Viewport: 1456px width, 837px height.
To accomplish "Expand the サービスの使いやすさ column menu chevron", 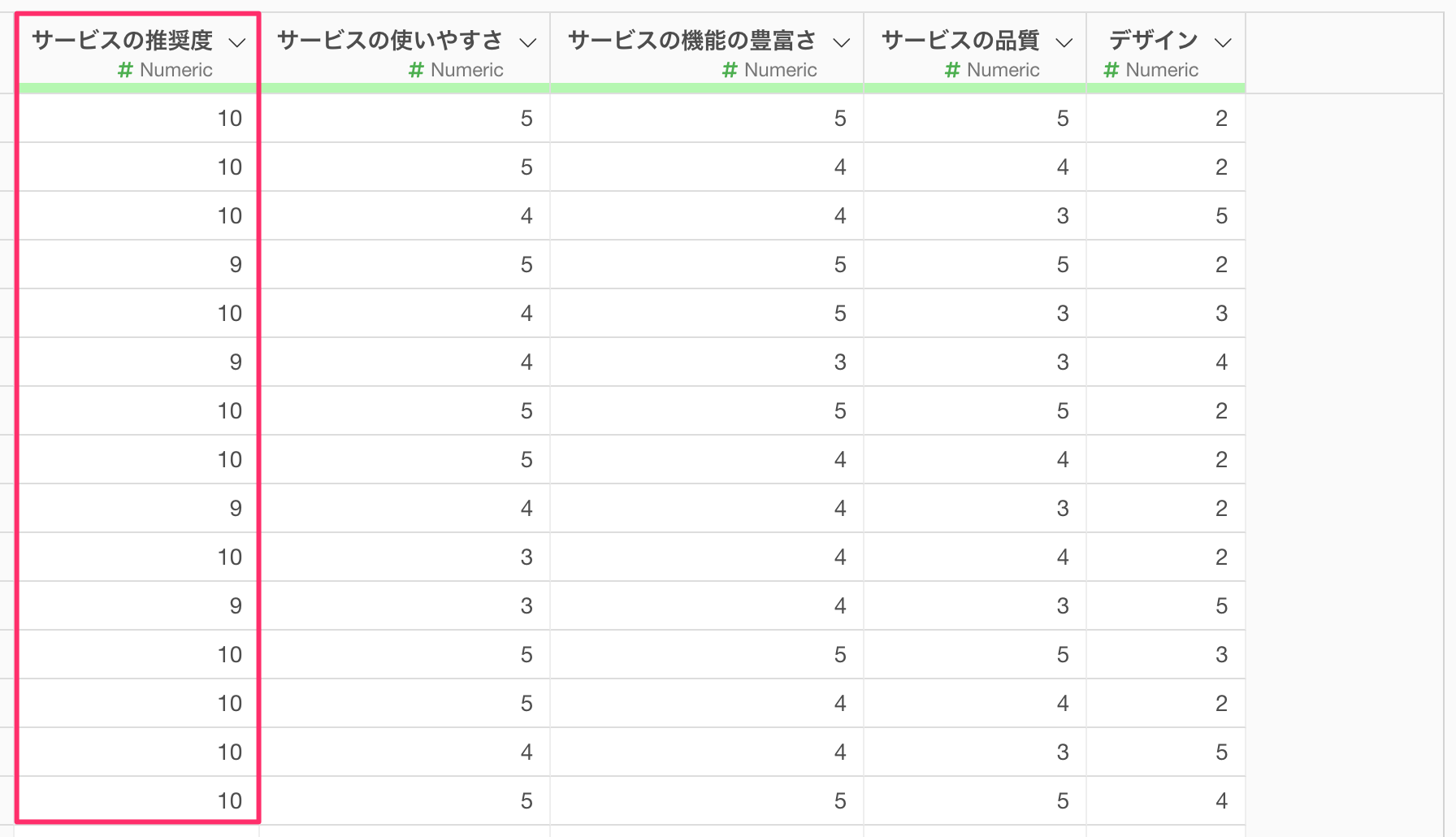I will coord(528,42).
